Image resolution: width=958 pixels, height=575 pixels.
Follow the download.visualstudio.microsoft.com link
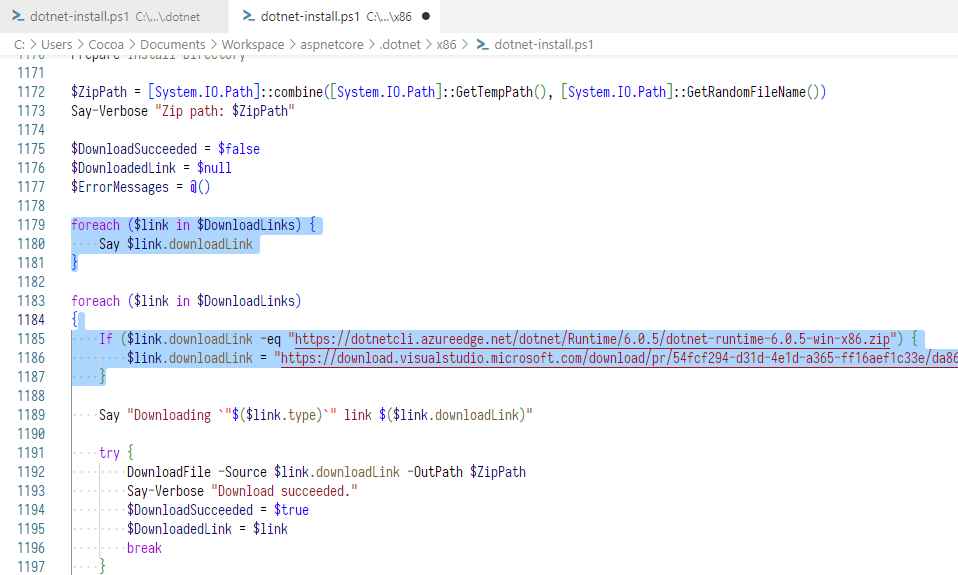tap(616, 358)
